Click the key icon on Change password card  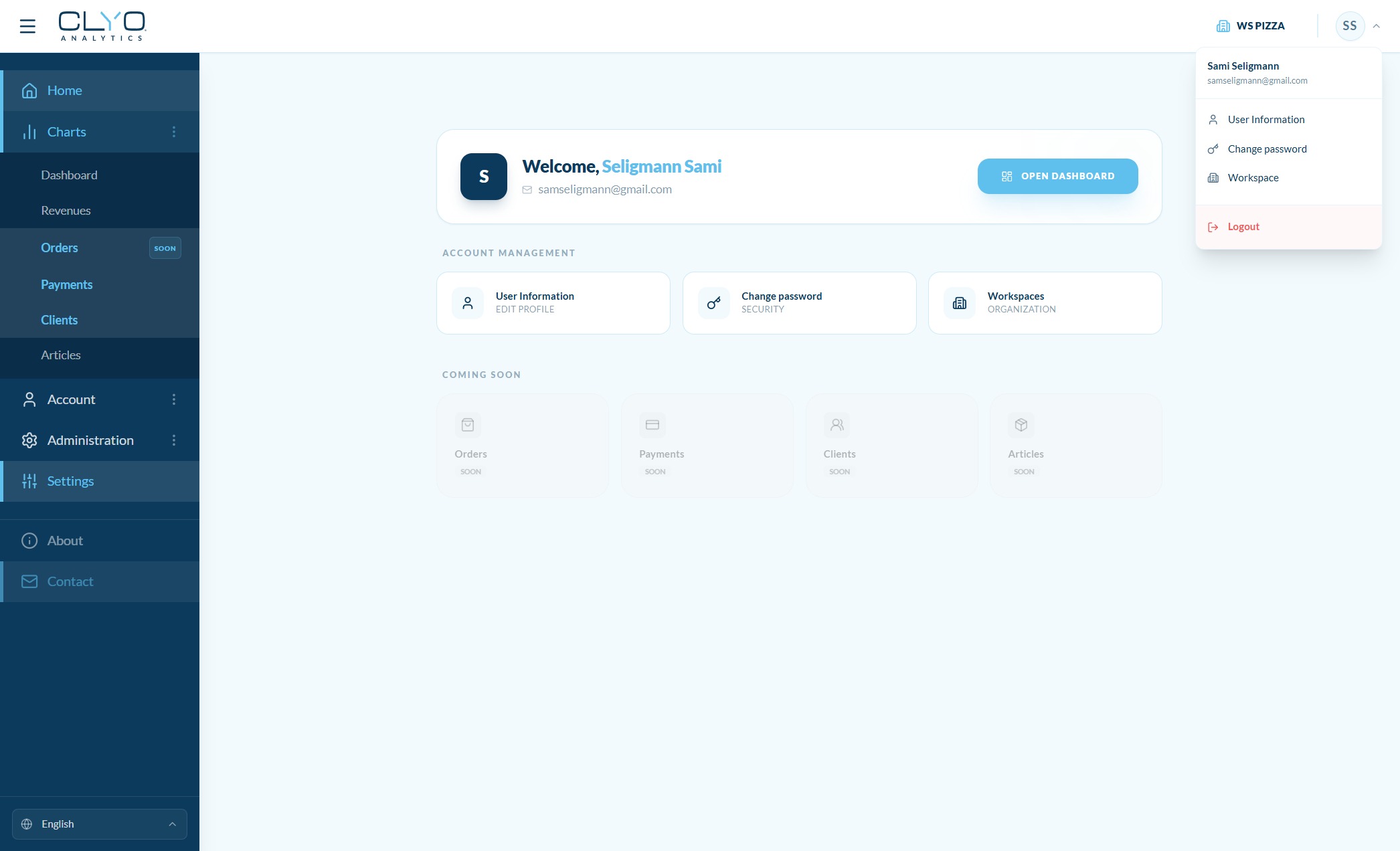point(713,303)
